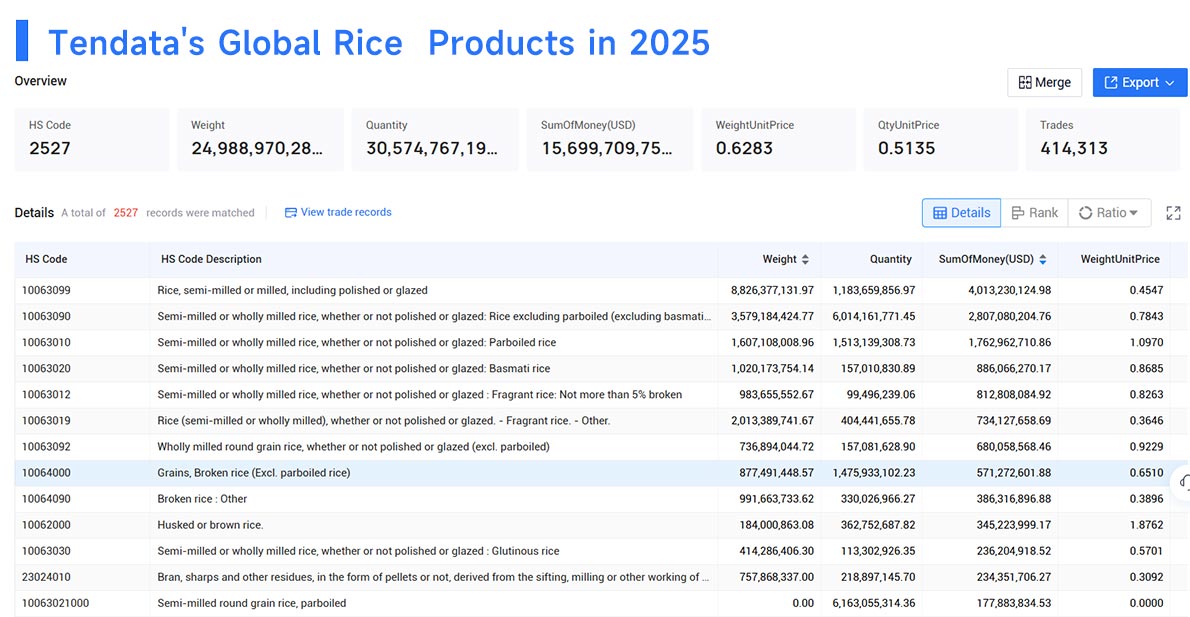The height and width of the screenshot is (617, 1190).
Task: Click the Weight overview card
Action: [260, 139]
